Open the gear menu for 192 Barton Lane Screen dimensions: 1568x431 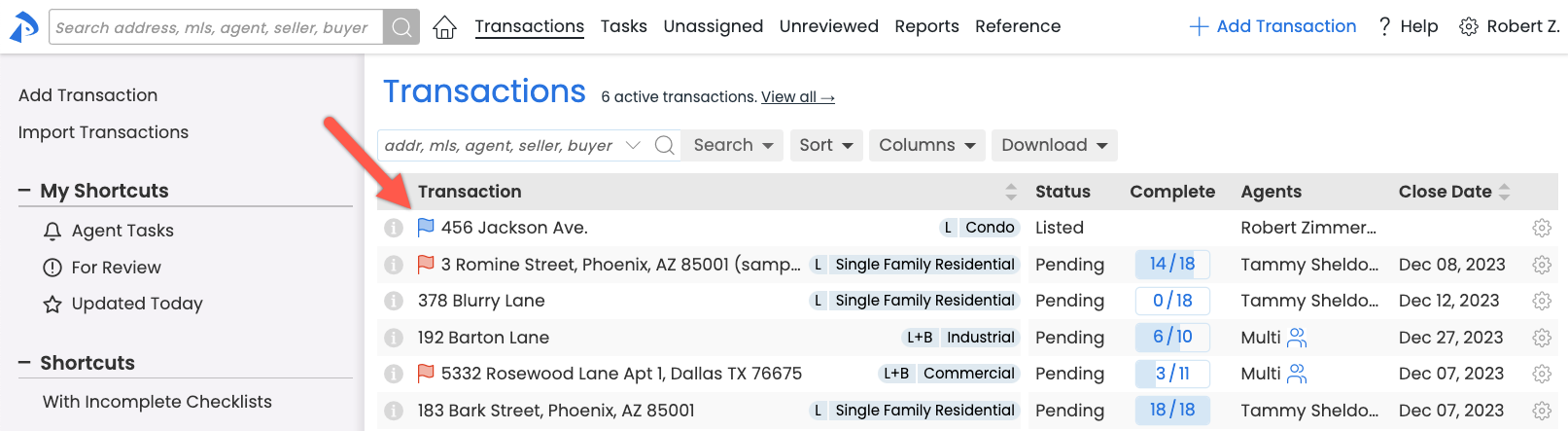pyautogui.click(x=1541, y=338)
